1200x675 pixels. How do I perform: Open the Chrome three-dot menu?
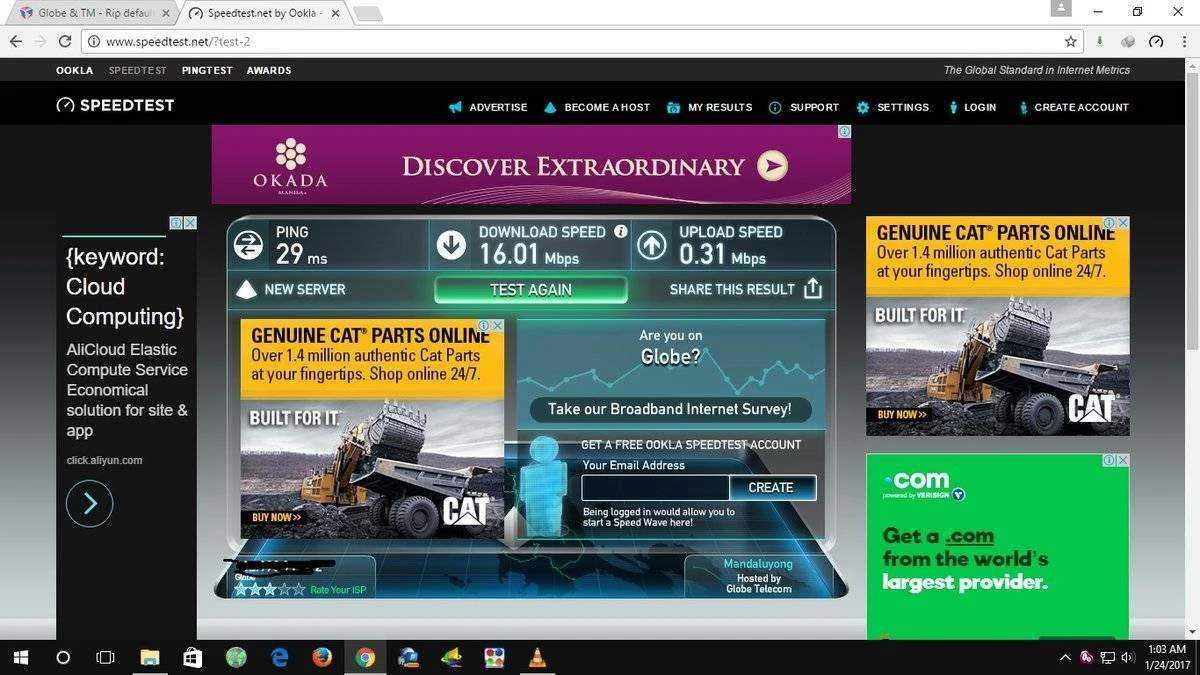(x=1184, y=41)
